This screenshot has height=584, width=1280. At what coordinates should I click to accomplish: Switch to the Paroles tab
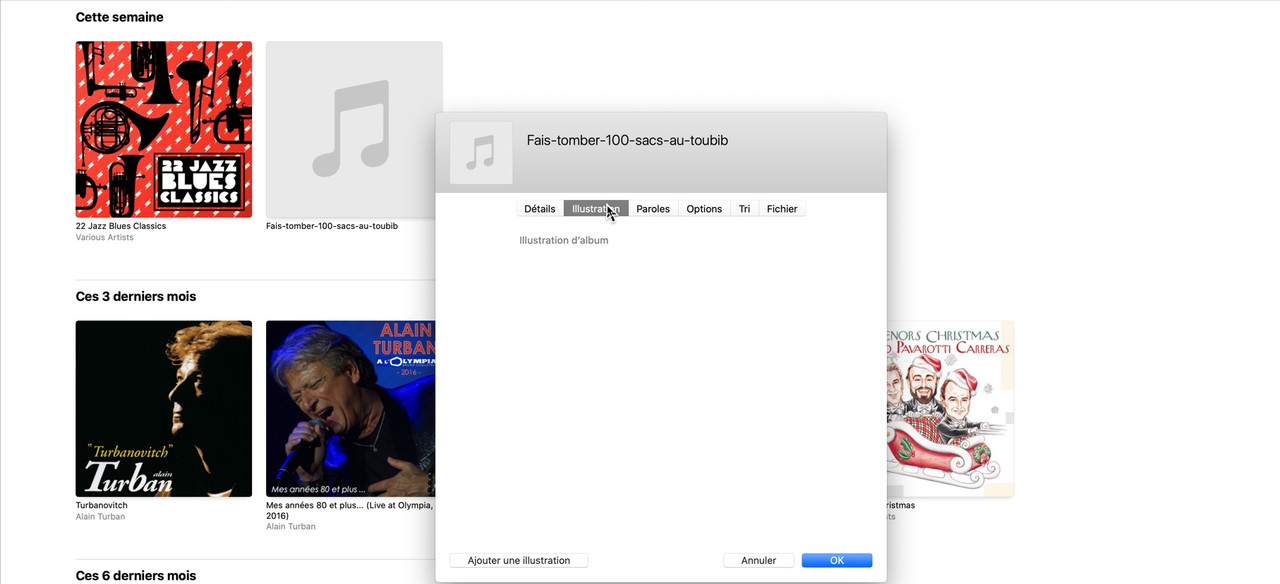click(x=653, y=209)
